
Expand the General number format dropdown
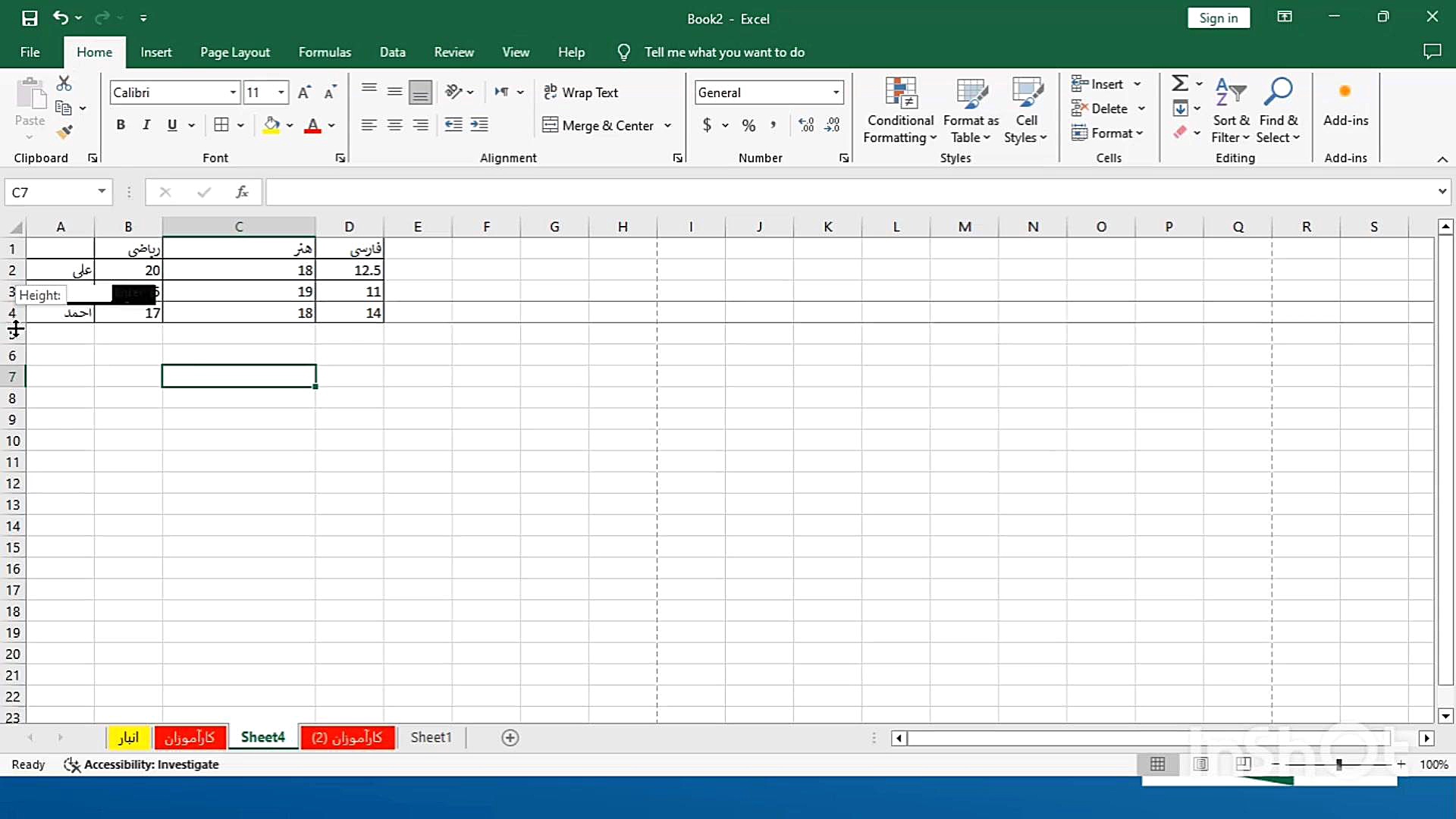836,93
